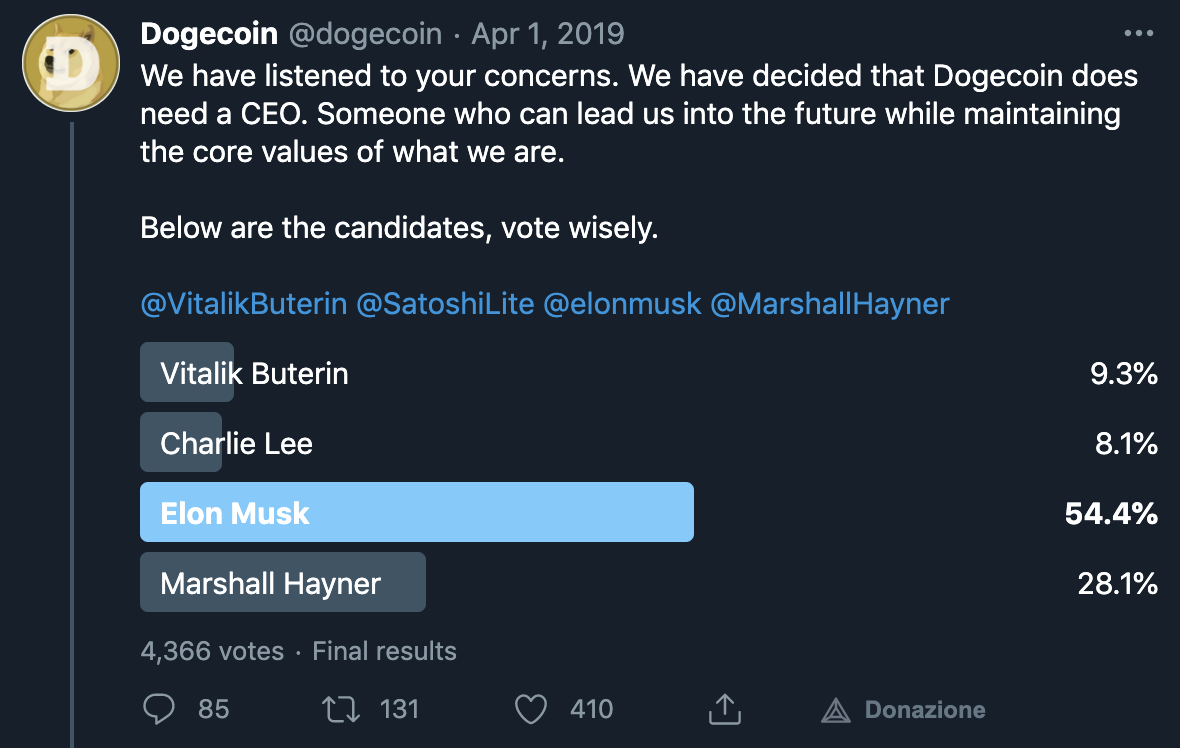Click the Donazione tip icon
The height and width of the screenshot is (748, 1180).
[x=835, y=710]
